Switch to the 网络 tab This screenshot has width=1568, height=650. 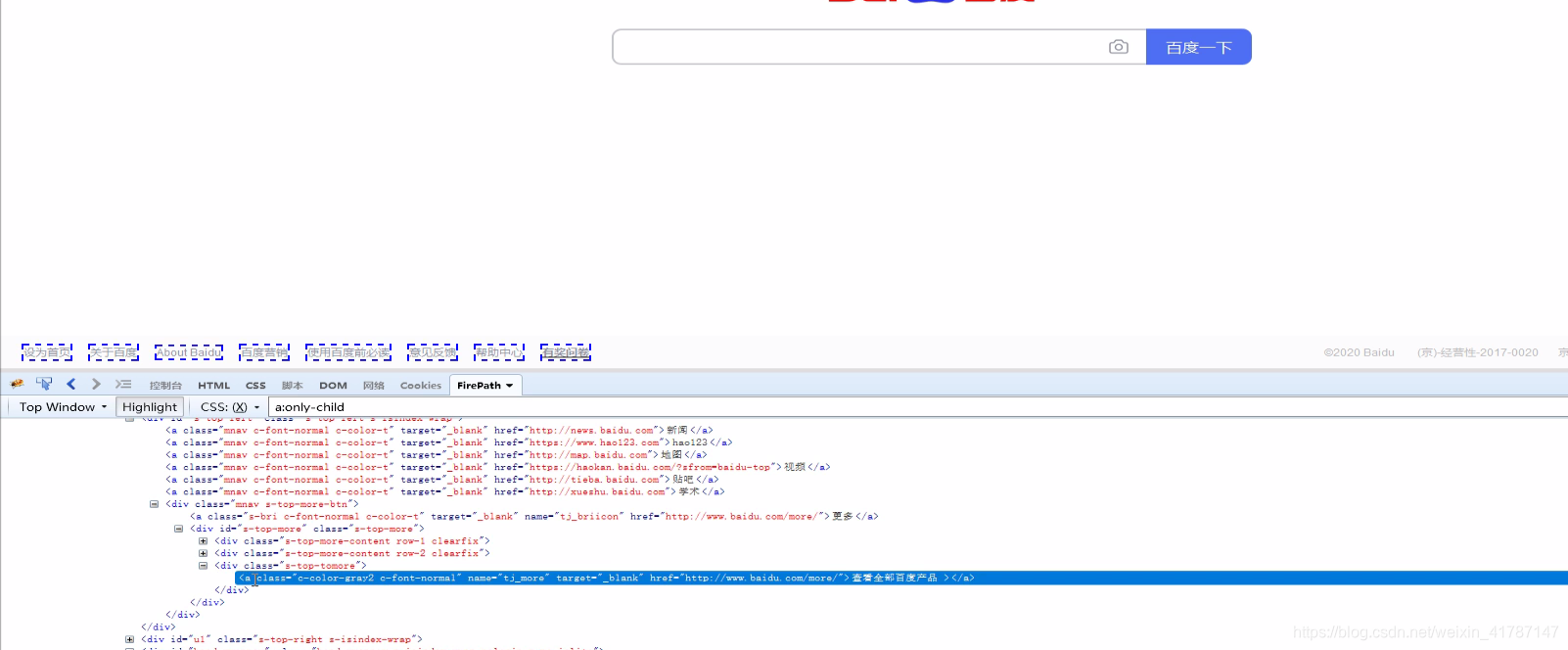coord(374,386)
